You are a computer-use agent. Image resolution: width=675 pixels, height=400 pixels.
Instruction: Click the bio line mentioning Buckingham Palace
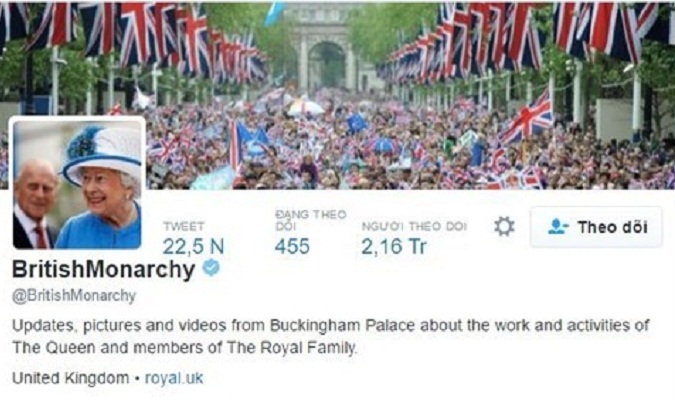pyautogui.click(x=330, y=326)
